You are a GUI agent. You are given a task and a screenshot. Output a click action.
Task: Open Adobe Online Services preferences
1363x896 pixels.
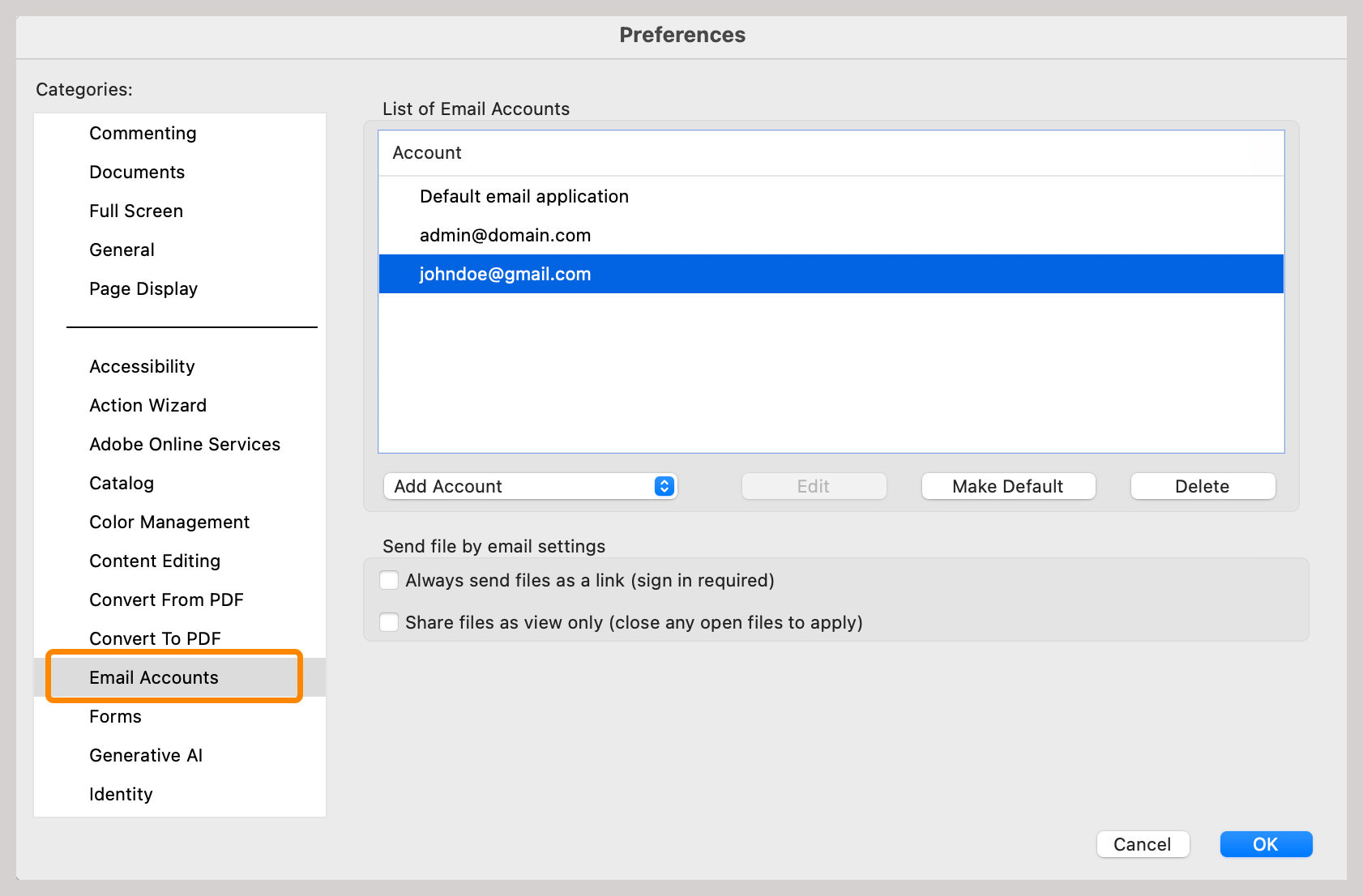point(185,444)
